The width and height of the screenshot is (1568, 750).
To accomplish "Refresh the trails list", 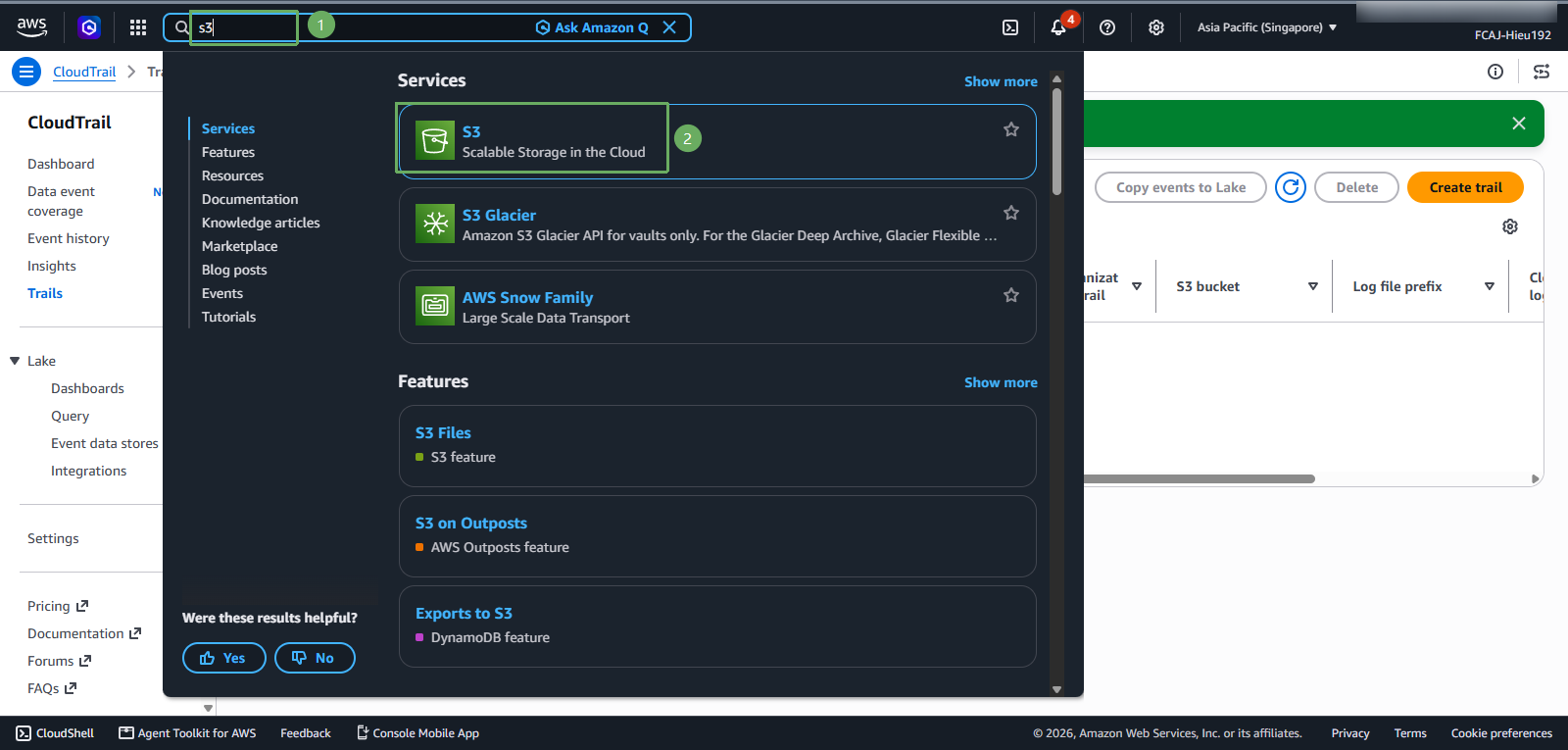I will pyautogui.click(x=1291, y=187).
